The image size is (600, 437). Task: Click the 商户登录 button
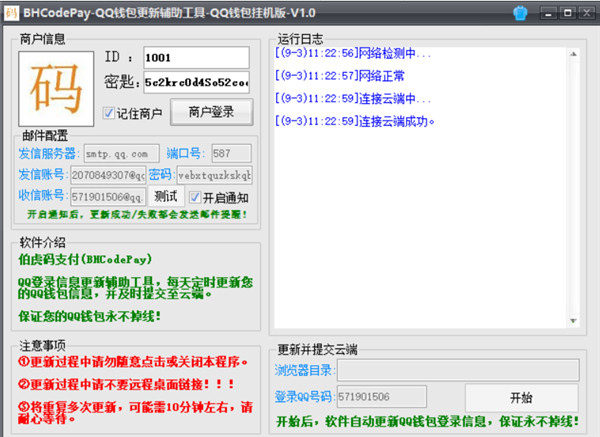[x=211, y=112]
